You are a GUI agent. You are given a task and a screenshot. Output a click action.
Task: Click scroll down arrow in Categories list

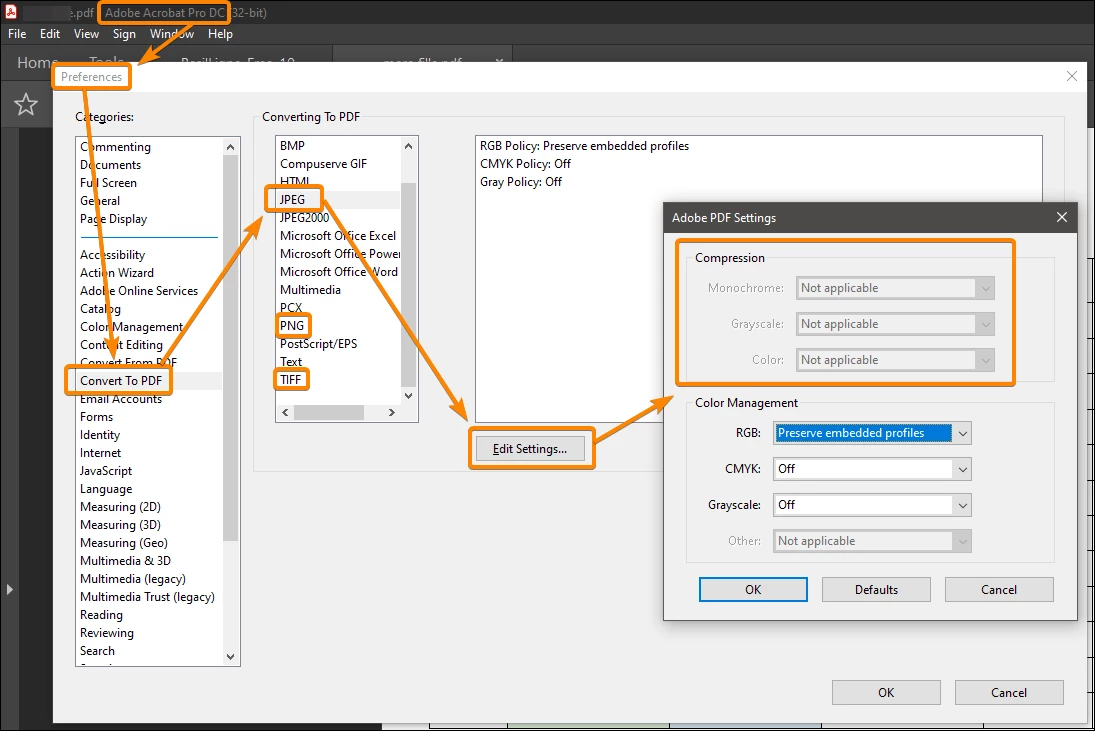click(230, 657)
